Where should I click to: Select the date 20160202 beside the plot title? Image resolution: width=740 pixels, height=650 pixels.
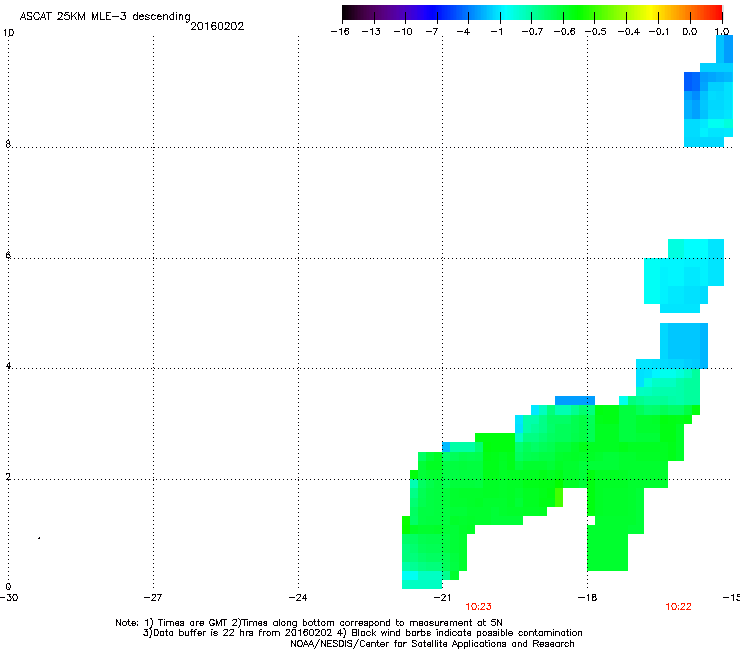pos(217,26)
